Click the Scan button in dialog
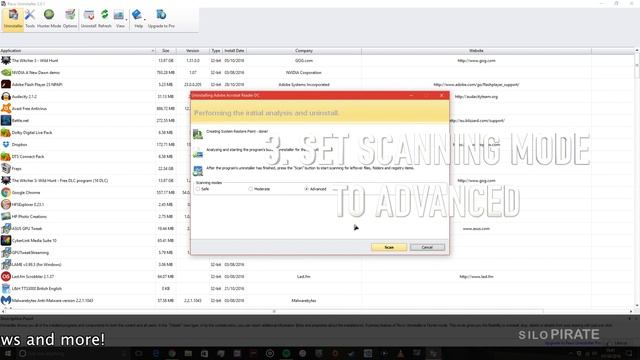Screen dimensions: 640x360 pyautogui.click(x=389, y=247)
